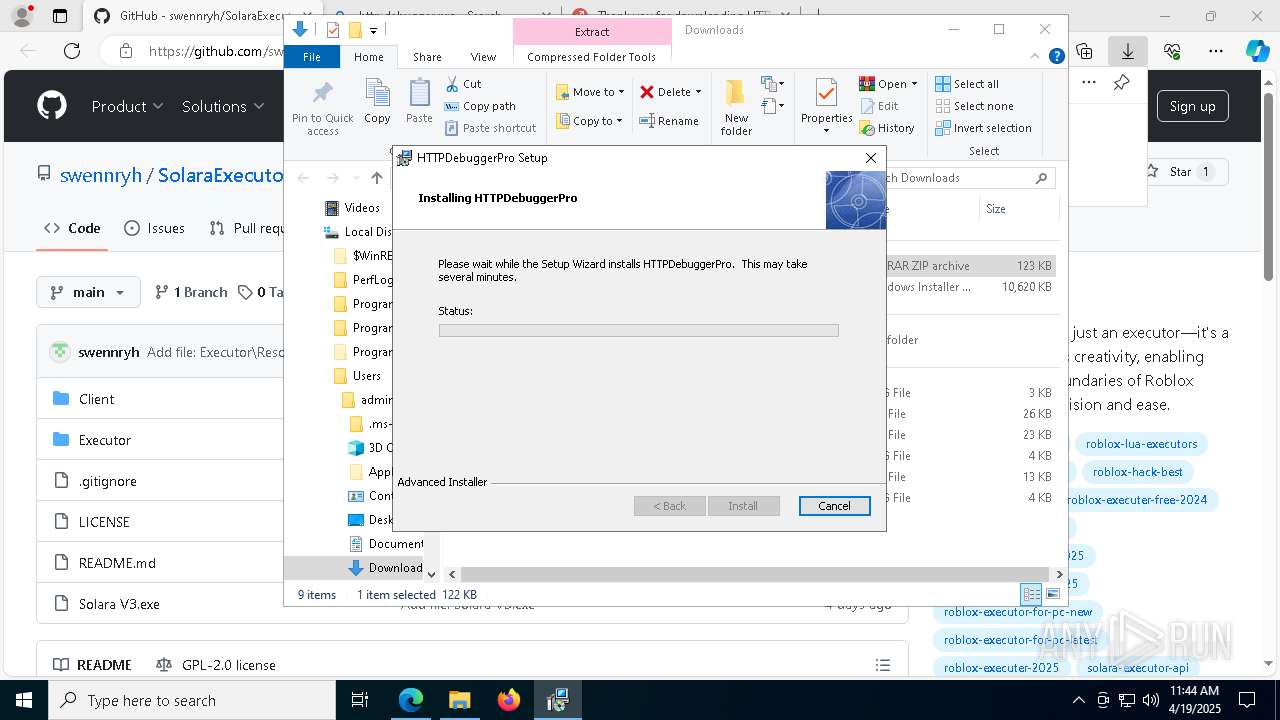Viewport: 1280px width, 720px height.
Task: Click the Windows Start button
Action: click(x=23, y=700)
